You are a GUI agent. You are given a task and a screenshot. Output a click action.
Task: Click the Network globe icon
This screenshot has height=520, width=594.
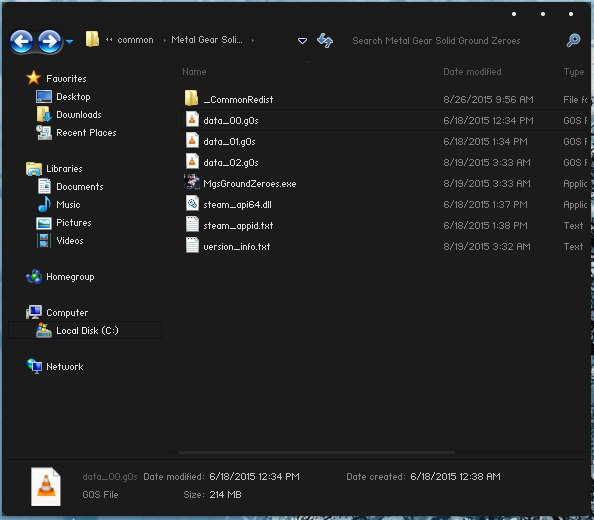pos(34,366)
